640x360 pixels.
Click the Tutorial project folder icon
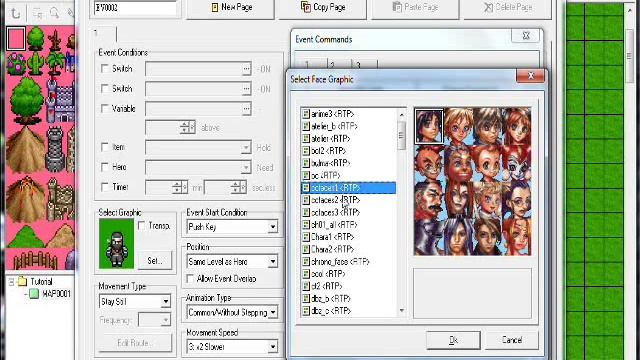click(22, 281)
